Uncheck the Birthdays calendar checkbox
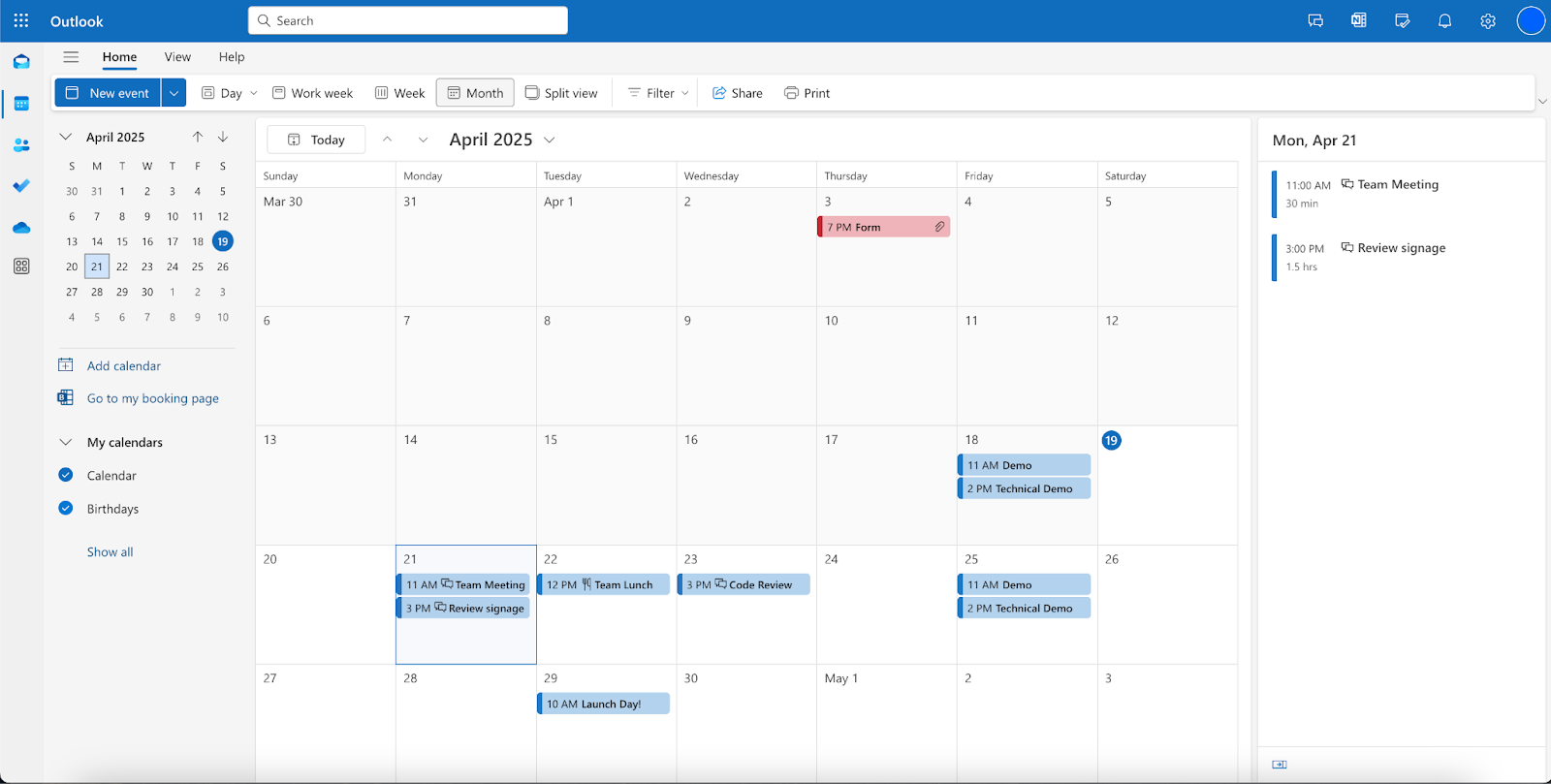 [x=66, y=508]
